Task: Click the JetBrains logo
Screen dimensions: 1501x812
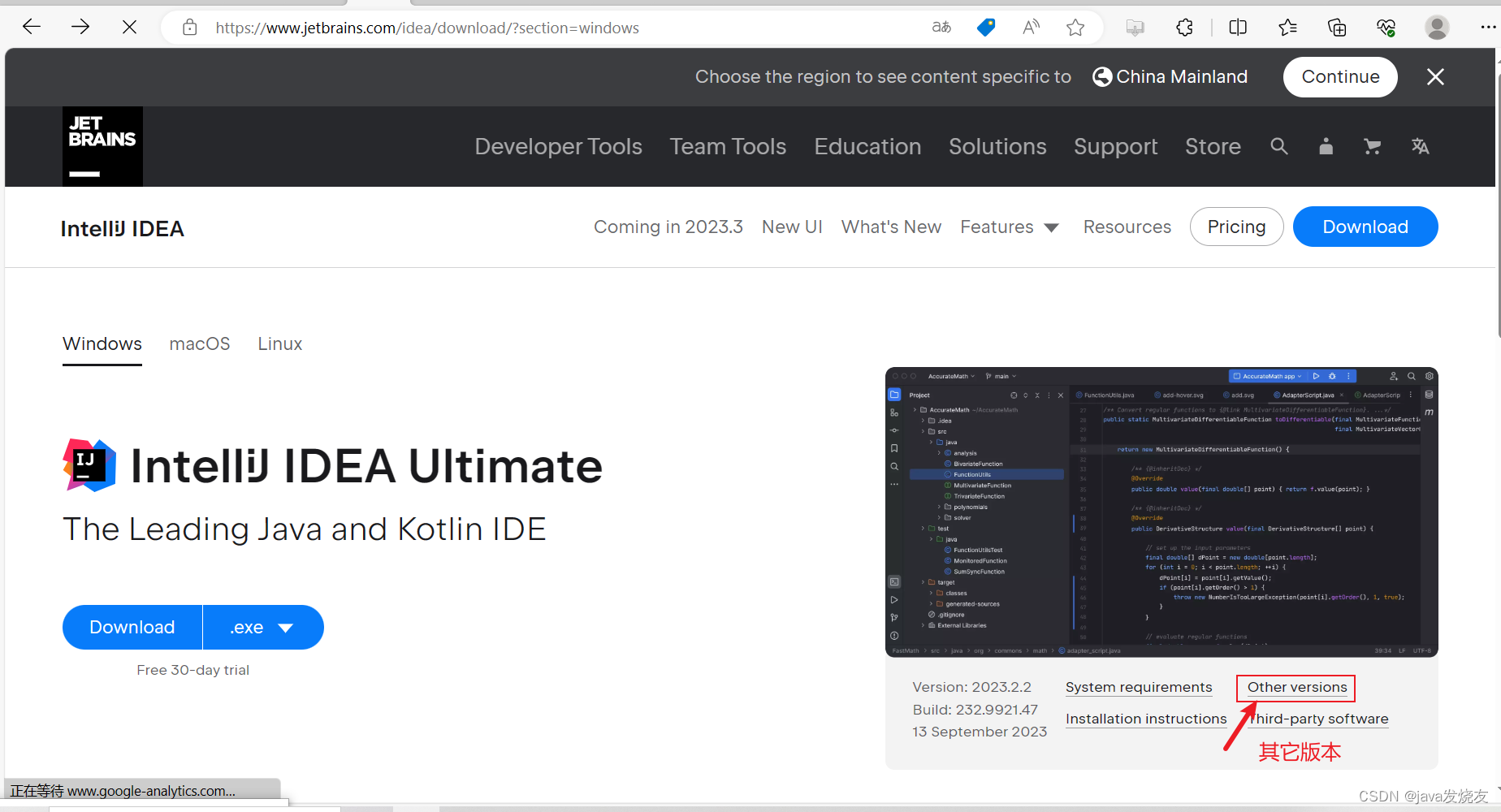Action: pos(102,146)
